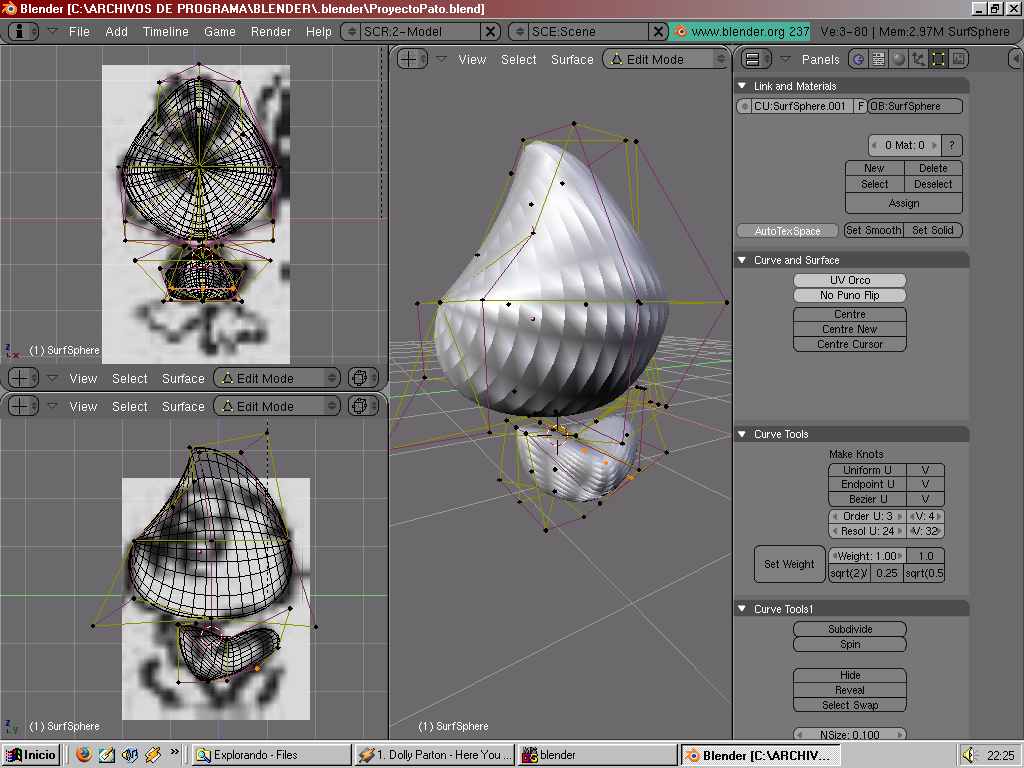Click window type icon in bottom-left viewport header
This screenshot has height=768, width=1024.
22,406
